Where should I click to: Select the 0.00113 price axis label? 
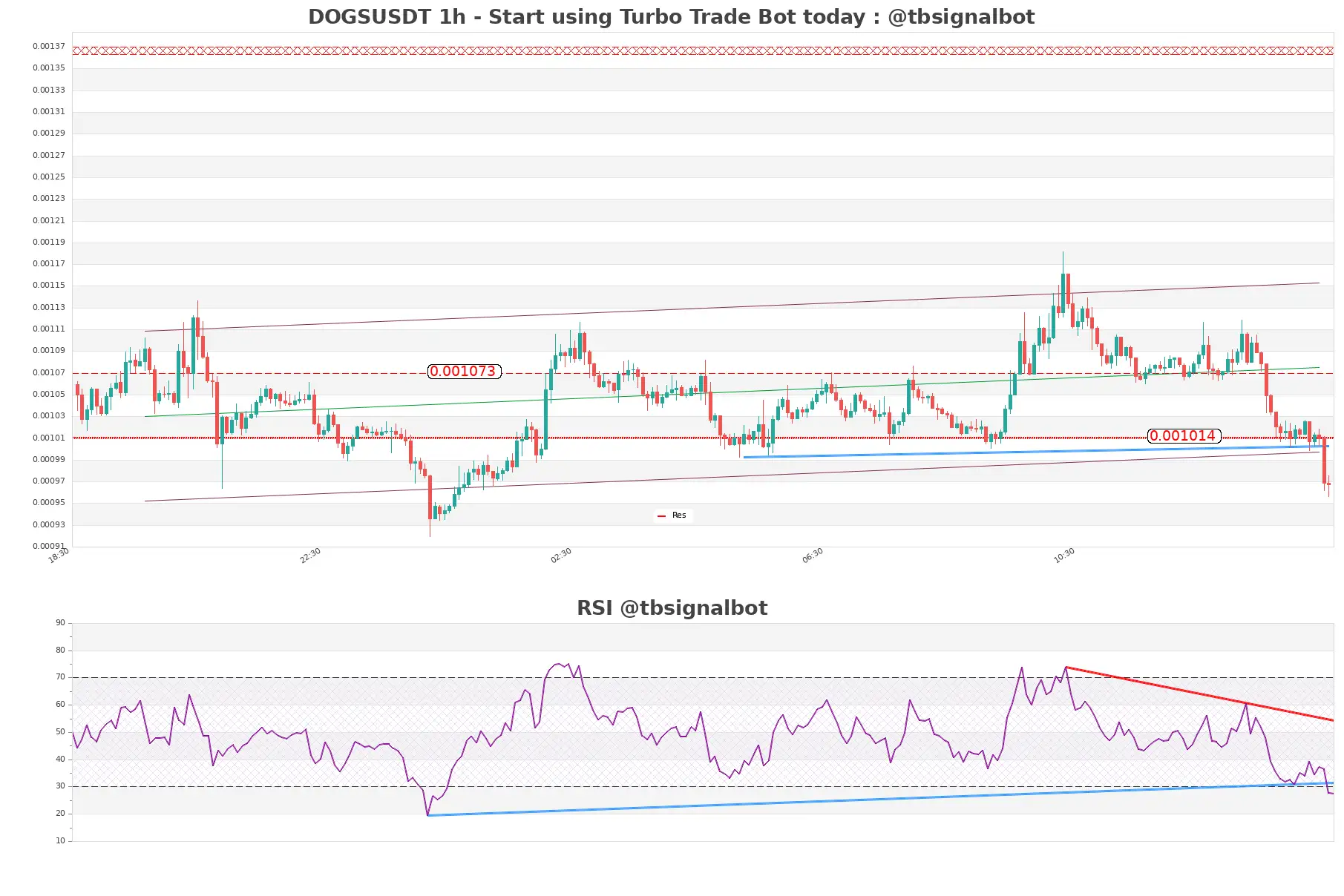coord(48,307)
